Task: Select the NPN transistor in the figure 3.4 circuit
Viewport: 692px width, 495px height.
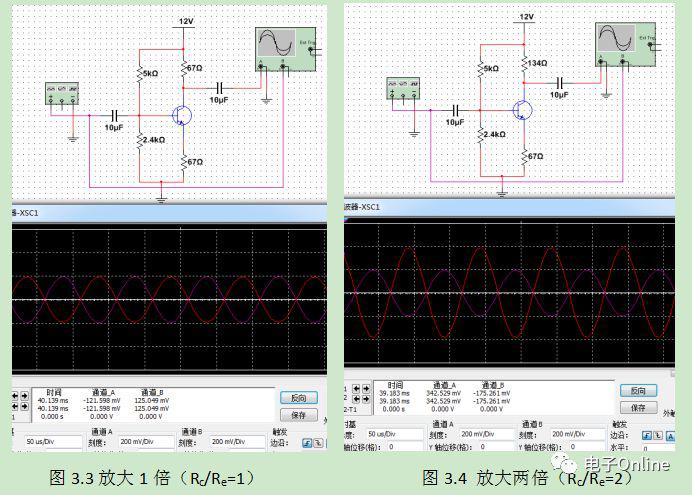Action: click(x=522, y=109)
